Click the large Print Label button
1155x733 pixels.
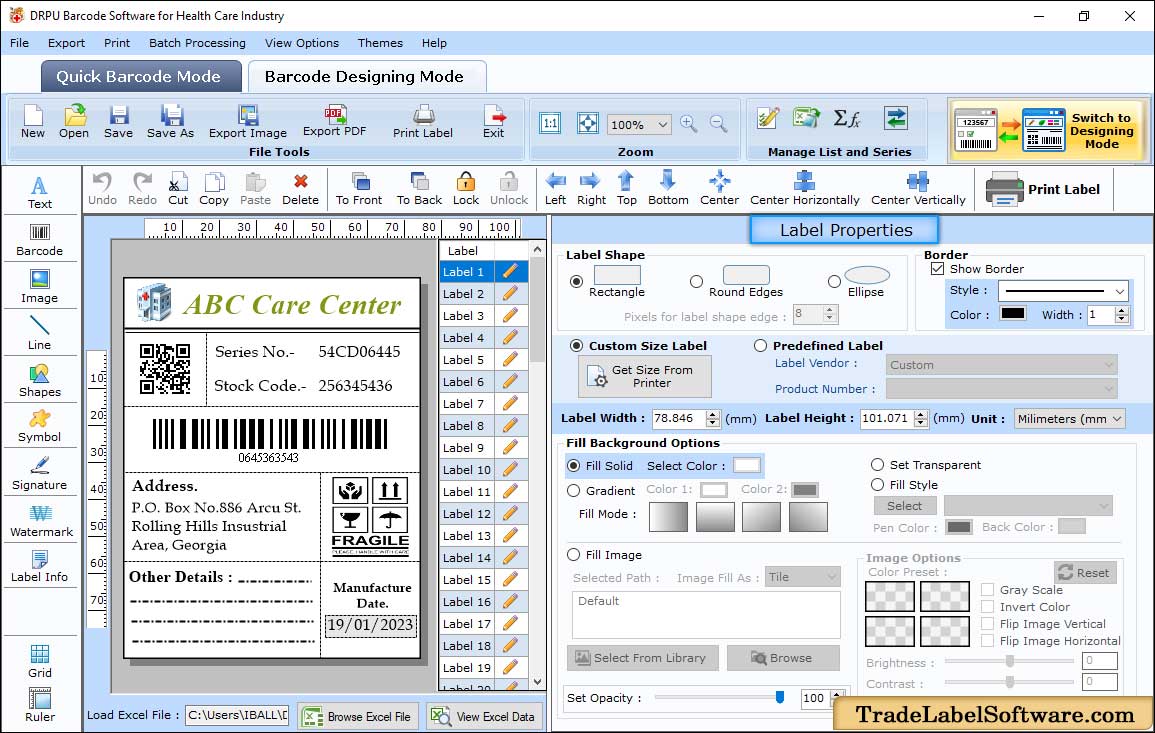[x=1043, y=189]
